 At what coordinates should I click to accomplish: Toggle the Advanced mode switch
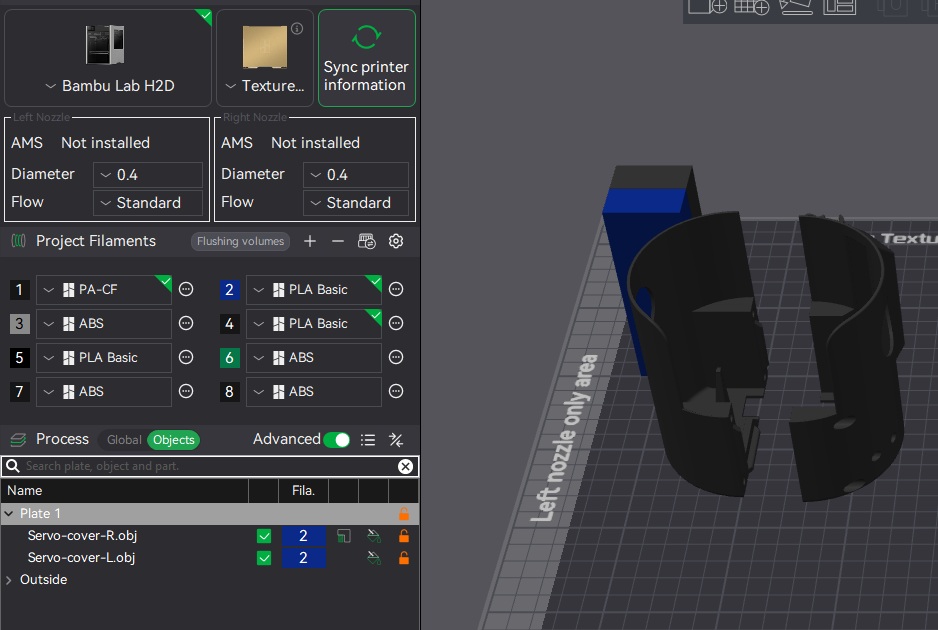pos(337,440)
